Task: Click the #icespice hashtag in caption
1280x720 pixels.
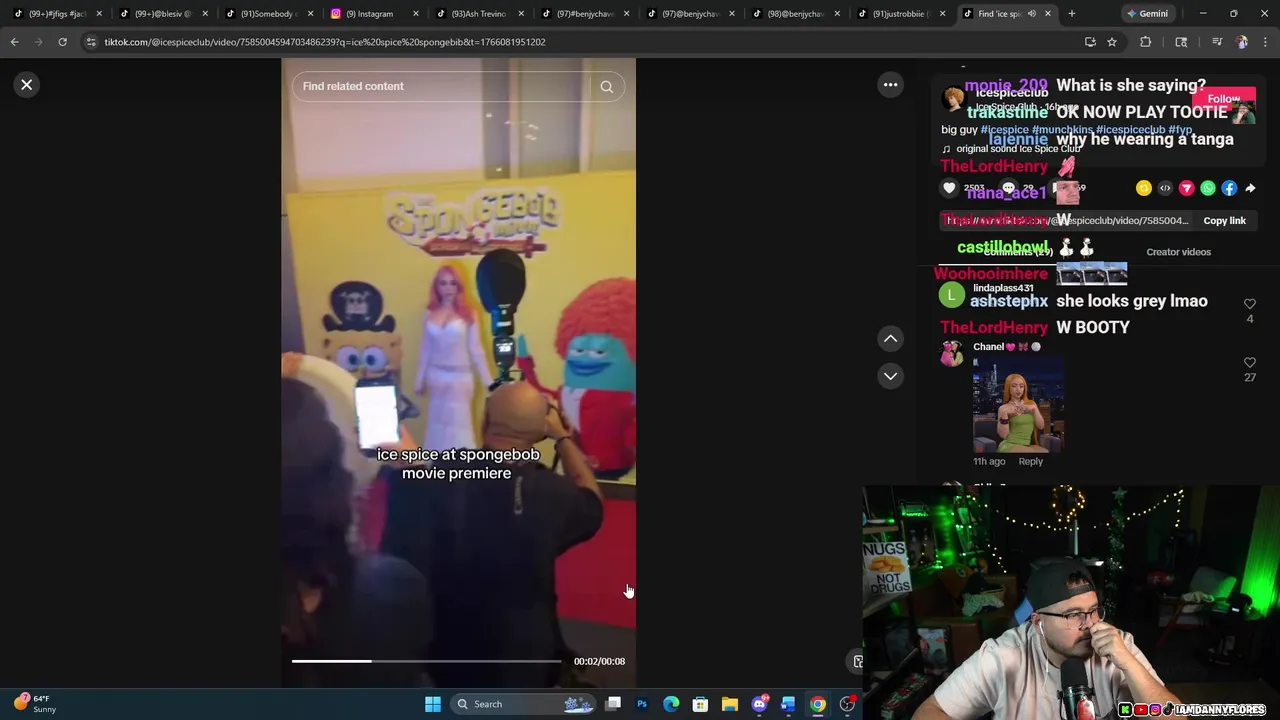Action: click(1005, 130)
